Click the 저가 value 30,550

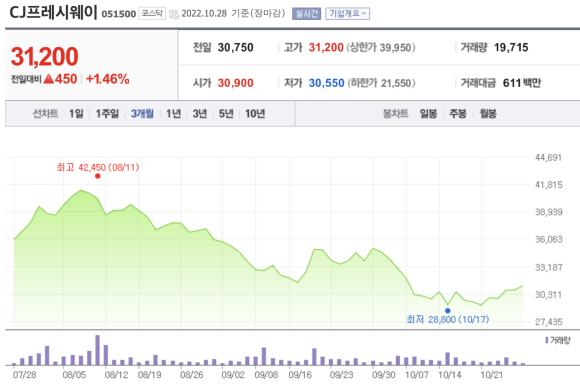[x=327, y=83]
